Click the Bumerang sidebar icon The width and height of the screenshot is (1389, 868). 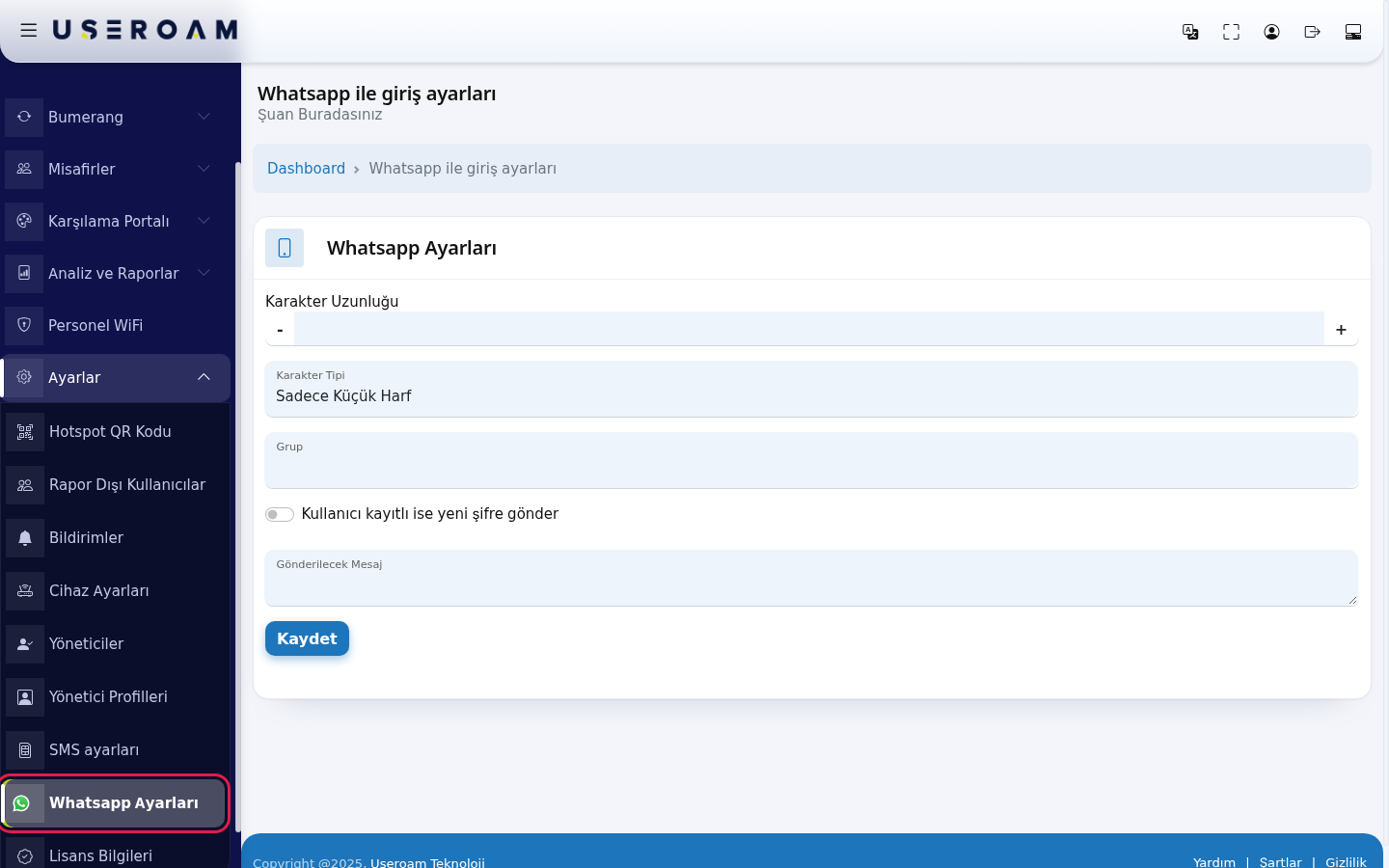click(x=24, y=117)
